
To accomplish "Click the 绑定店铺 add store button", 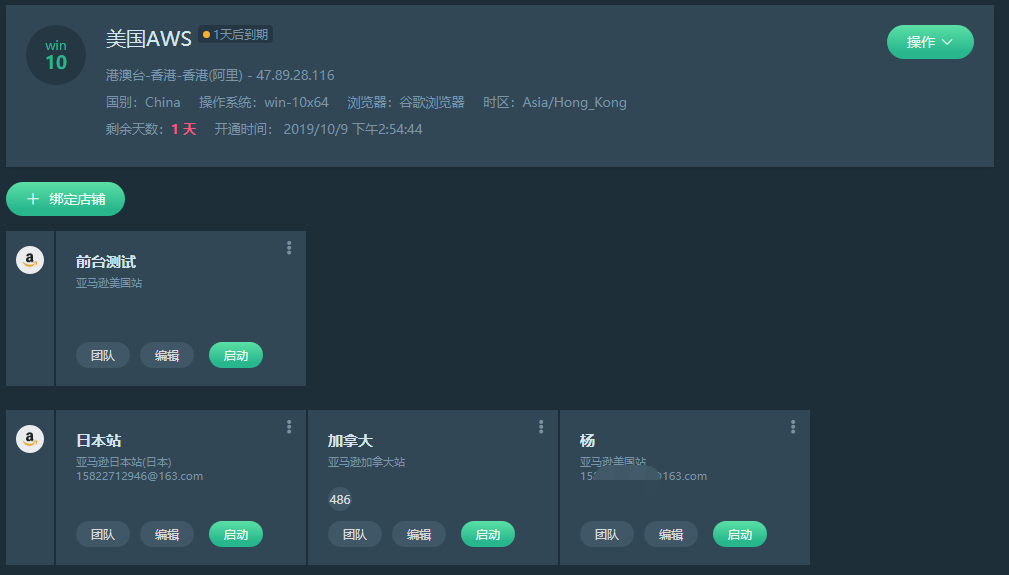I will click(66, 199).
